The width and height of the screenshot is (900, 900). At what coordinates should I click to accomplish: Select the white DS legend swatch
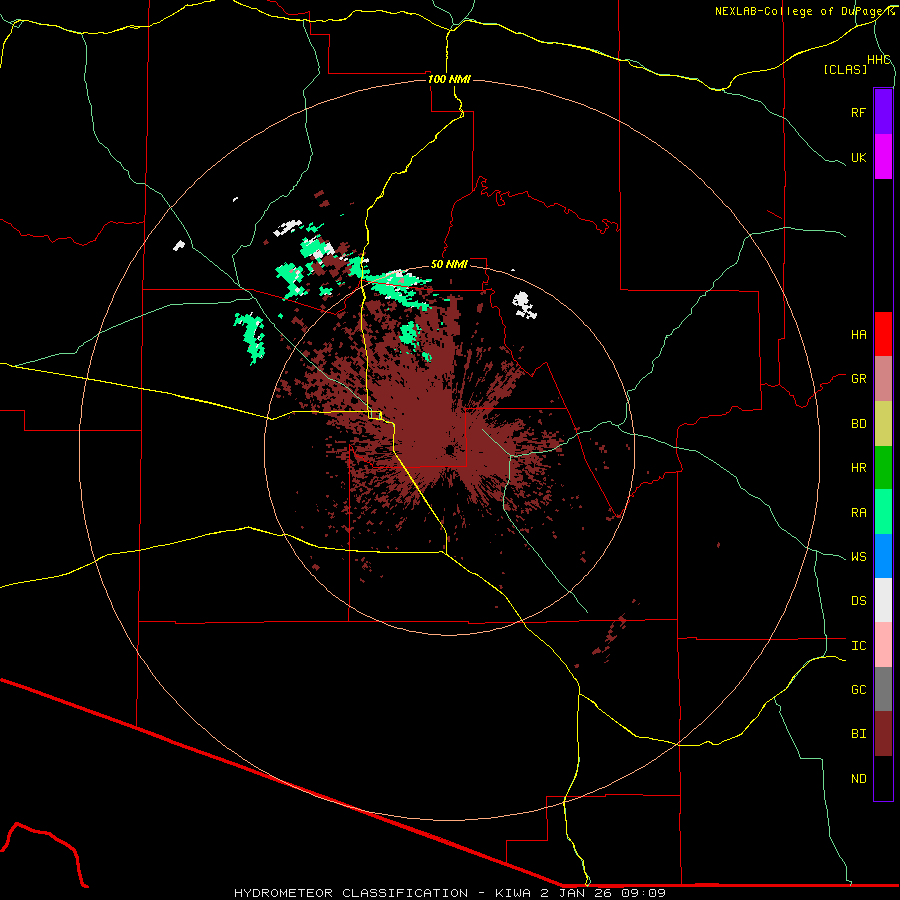883,600
